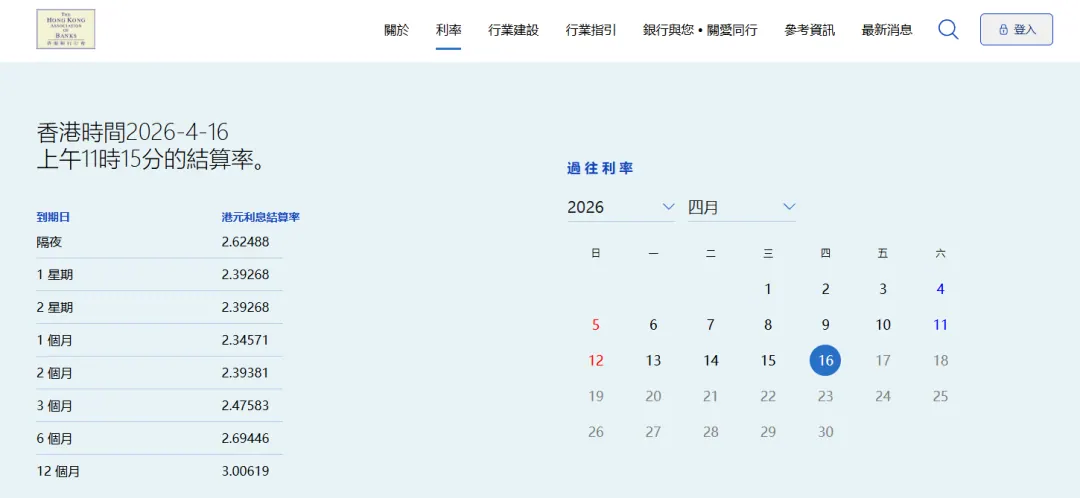
Task: Click greyed-out date 20
Action: coord(653,396)
